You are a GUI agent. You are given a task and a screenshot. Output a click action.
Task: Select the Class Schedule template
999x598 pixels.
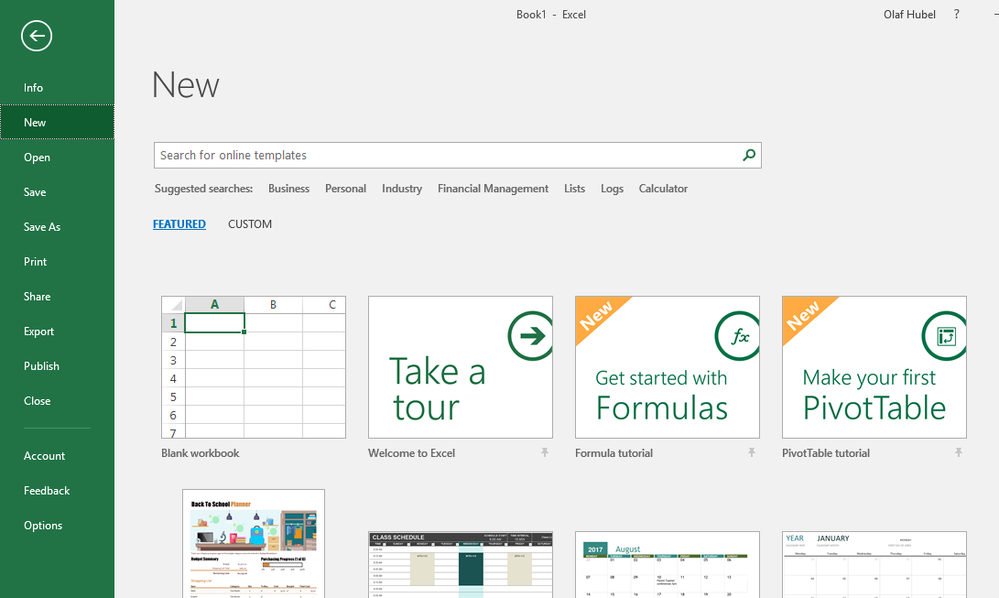click(461, 565)
